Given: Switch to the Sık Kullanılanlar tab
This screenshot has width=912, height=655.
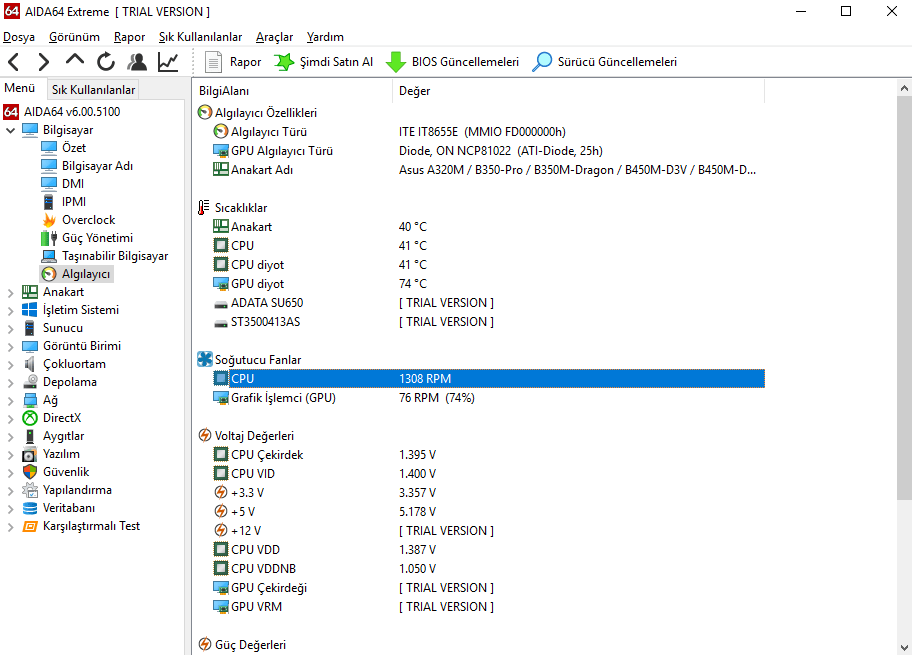Looking at the screenshot, I should pos(93,90).
